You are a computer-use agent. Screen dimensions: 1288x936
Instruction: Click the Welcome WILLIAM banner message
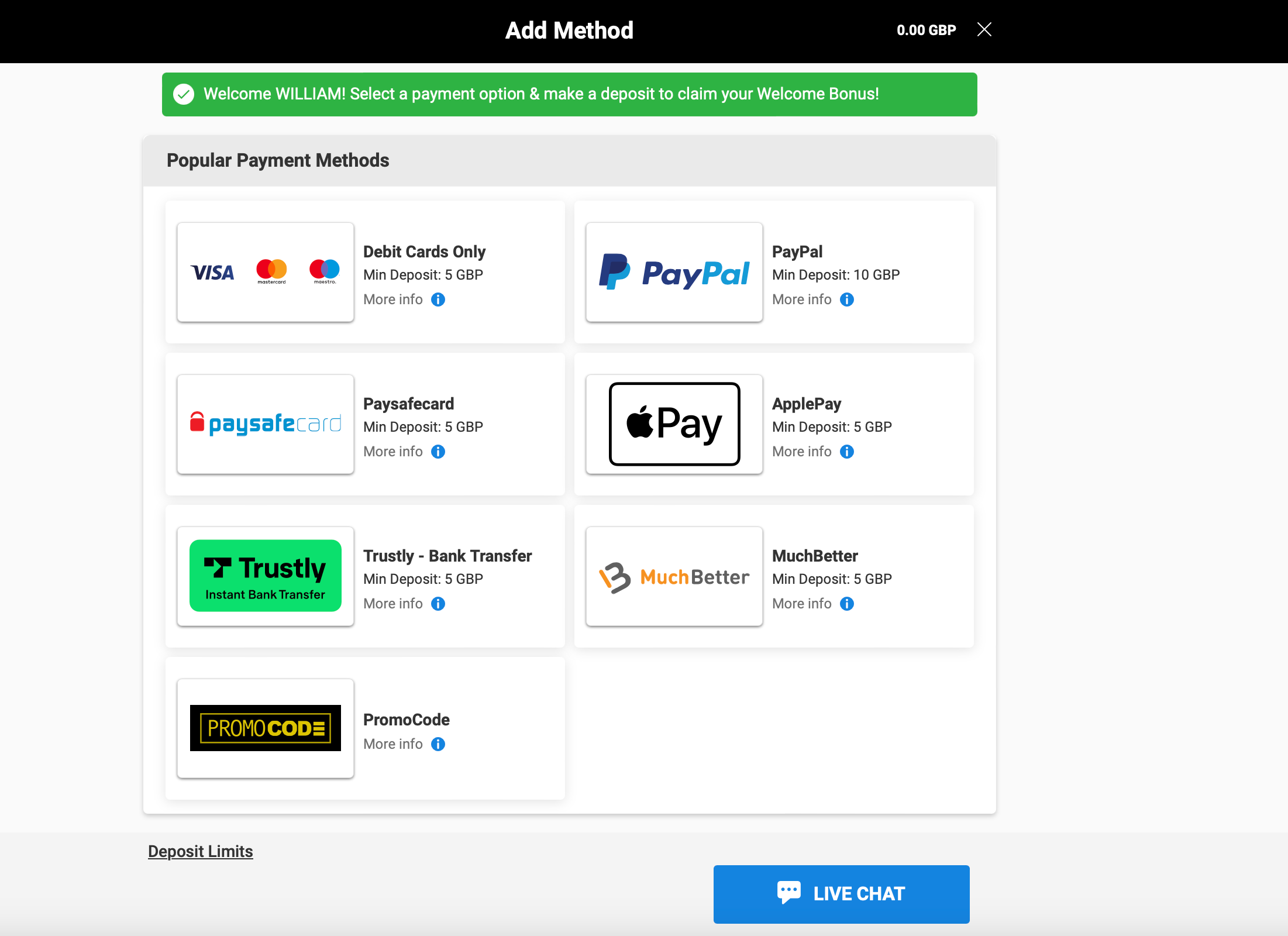point(541,94)
